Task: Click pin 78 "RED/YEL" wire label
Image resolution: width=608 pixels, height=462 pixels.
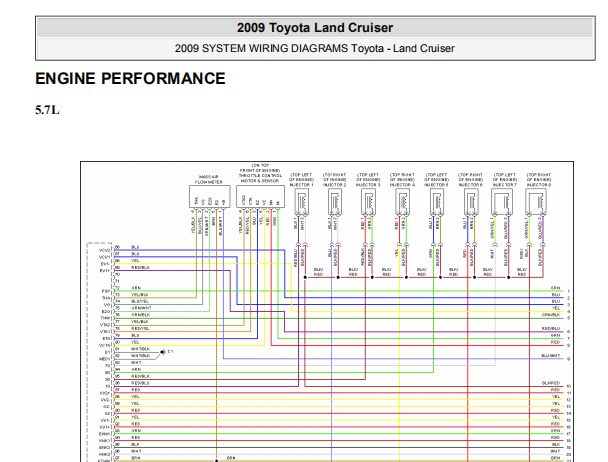Action: [x=140, y=328]
